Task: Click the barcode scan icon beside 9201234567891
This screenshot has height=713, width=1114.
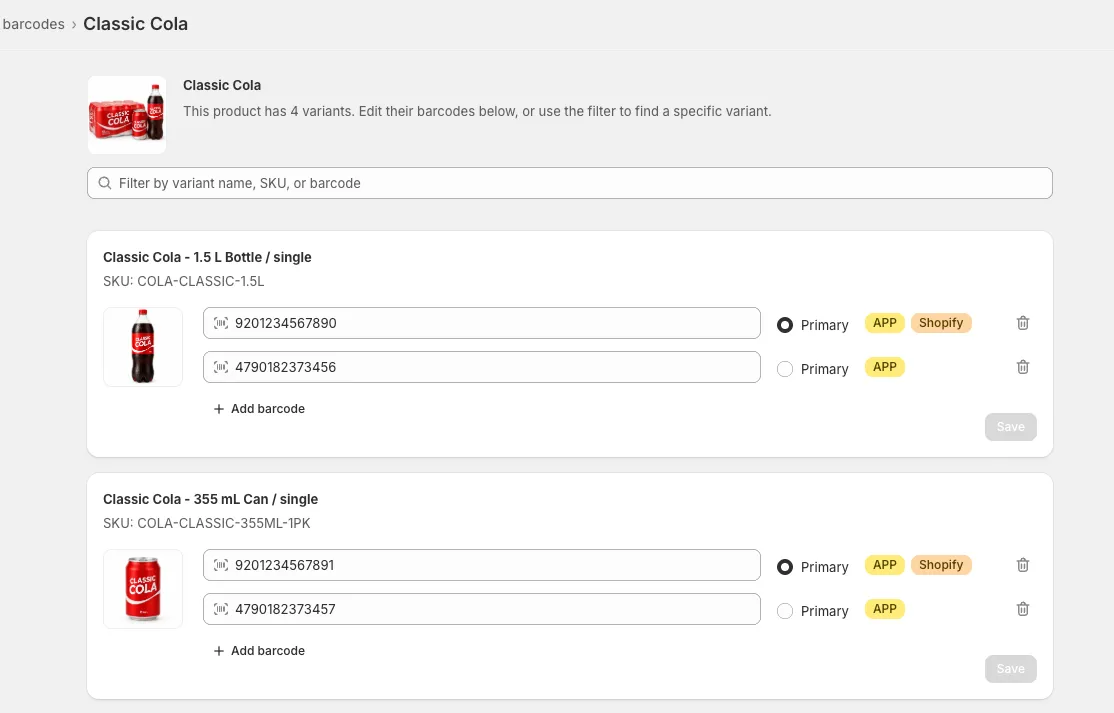Action: tap(221, 565)
